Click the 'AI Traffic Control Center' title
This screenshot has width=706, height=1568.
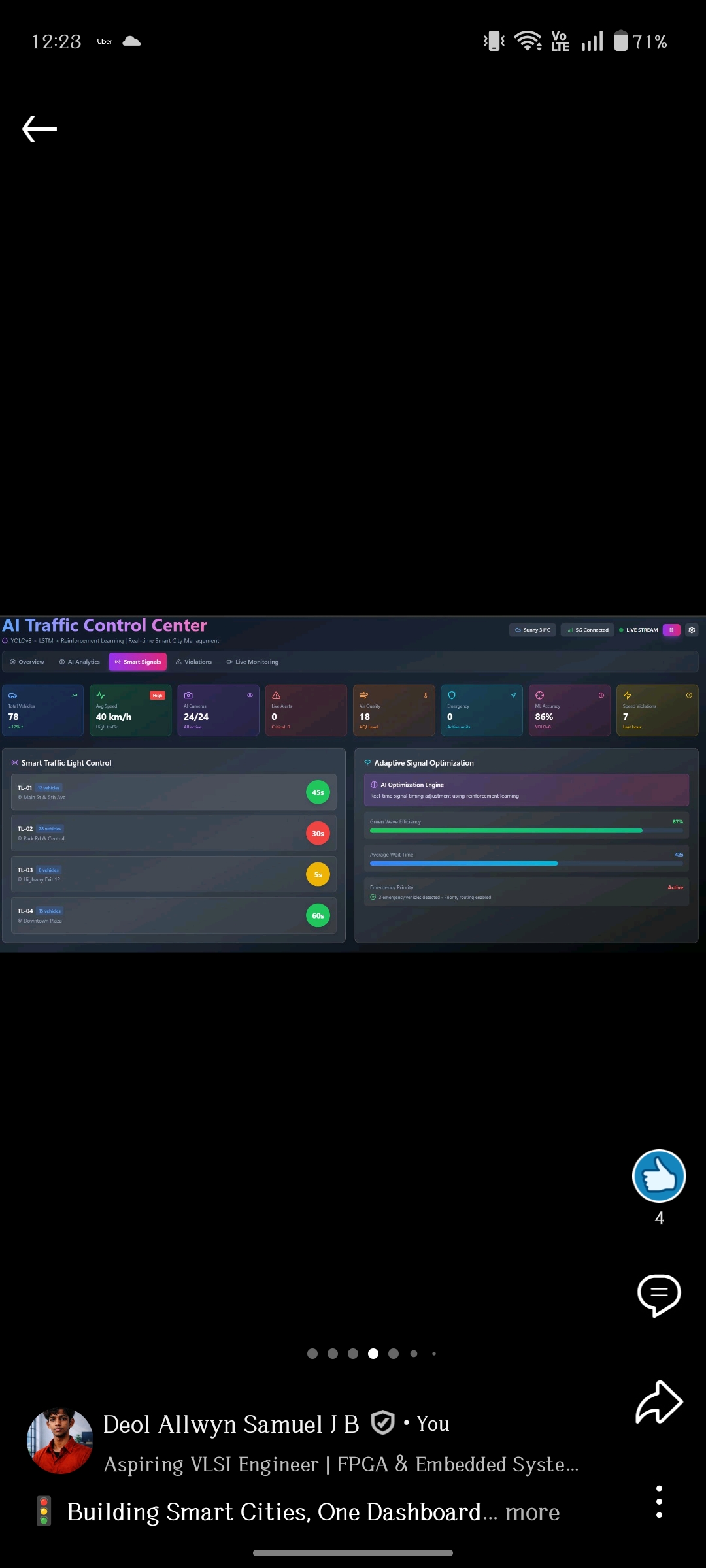pos(105,625)
